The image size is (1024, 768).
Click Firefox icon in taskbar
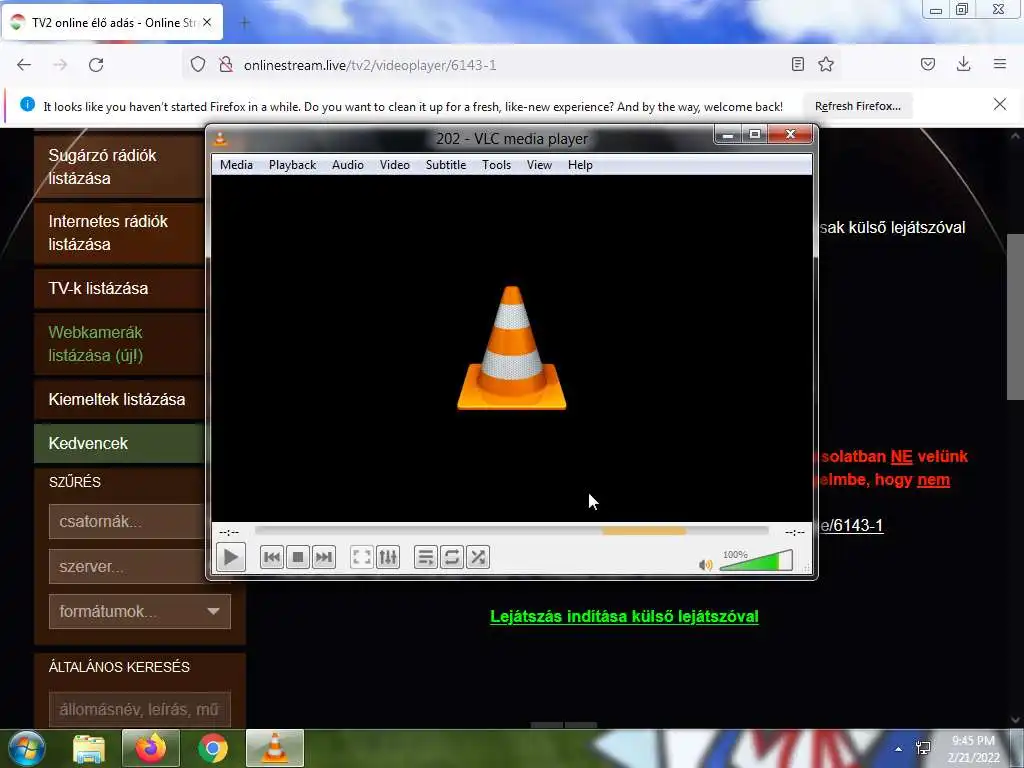[x=151, y=748]
